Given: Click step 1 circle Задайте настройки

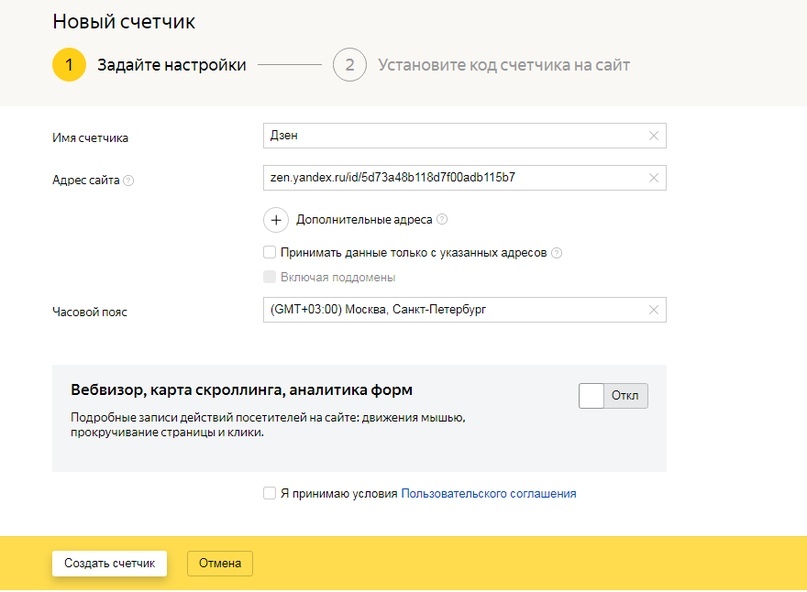Looking at the screenshot, I should point(69,65).
